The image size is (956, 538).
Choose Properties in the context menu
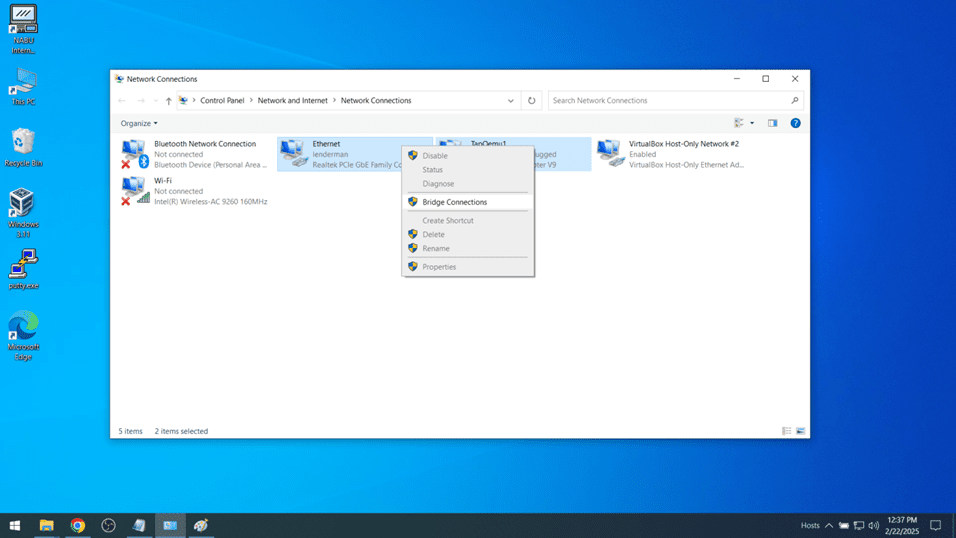468,267
